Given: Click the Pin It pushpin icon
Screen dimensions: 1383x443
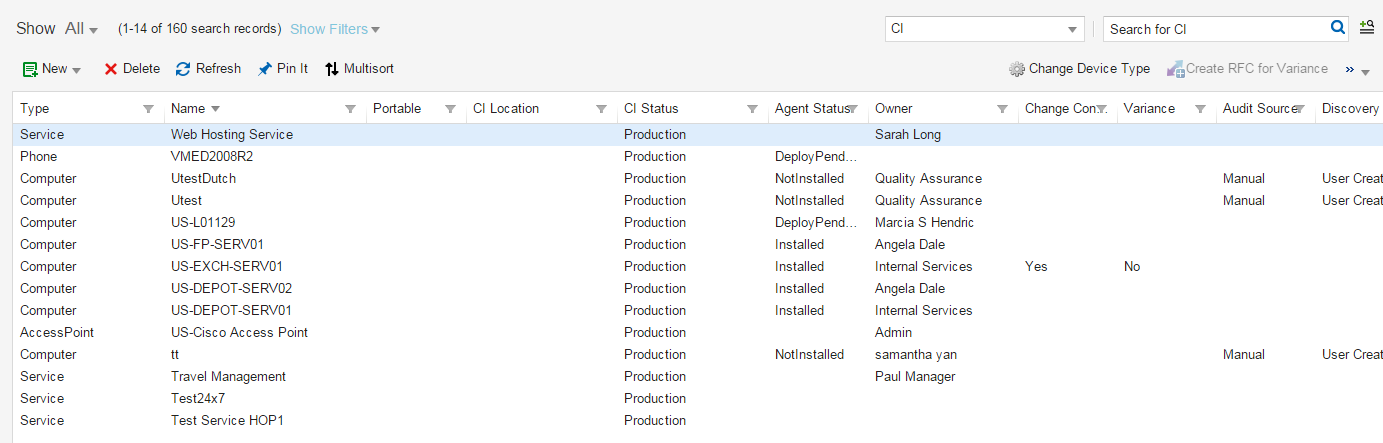Looking at the screenshot, I should 264,69.
